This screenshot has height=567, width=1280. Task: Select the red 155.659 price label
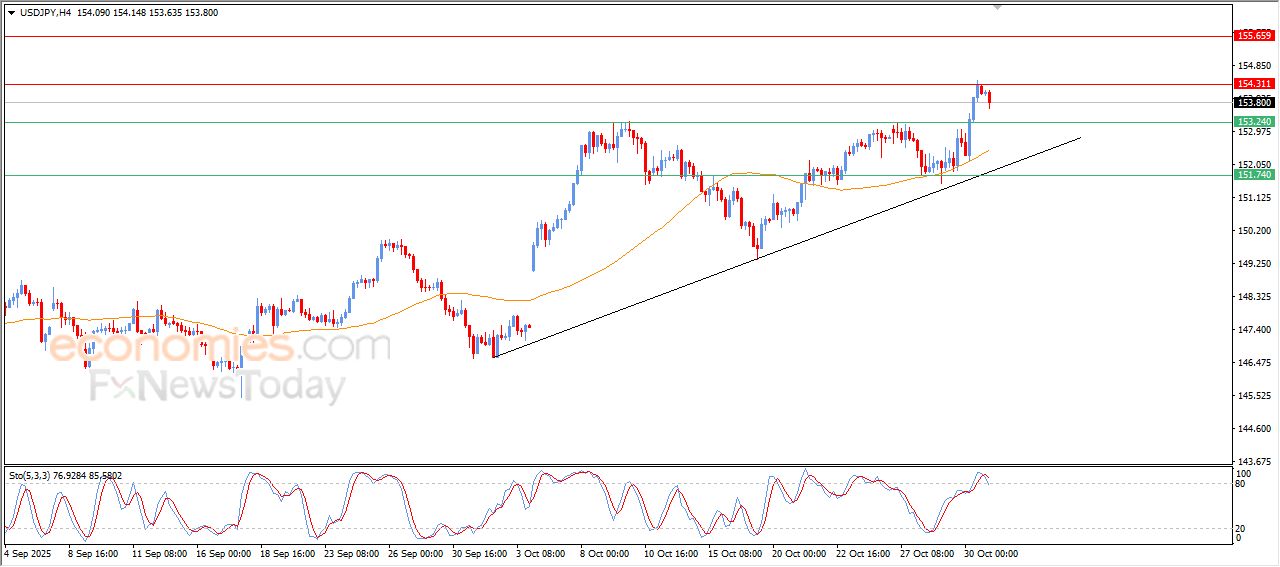pyautogui.click(x=1255, y=36)
